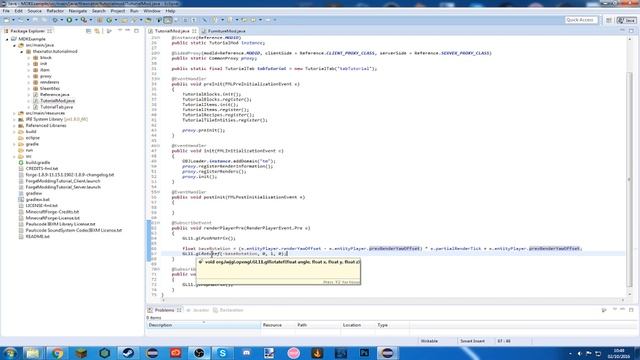Click the Debug bug toolbar icon

pyautogui.click(x=55, y=20)
